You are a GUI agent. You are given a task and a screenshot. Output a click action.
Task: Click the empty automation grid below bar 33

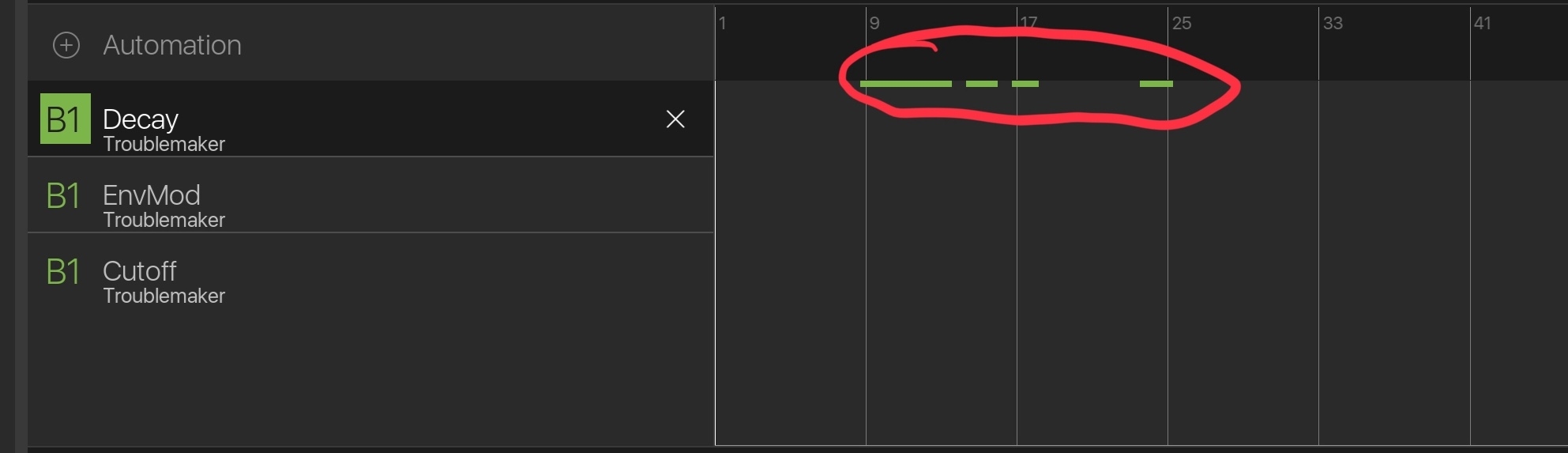coord(1394,261)
